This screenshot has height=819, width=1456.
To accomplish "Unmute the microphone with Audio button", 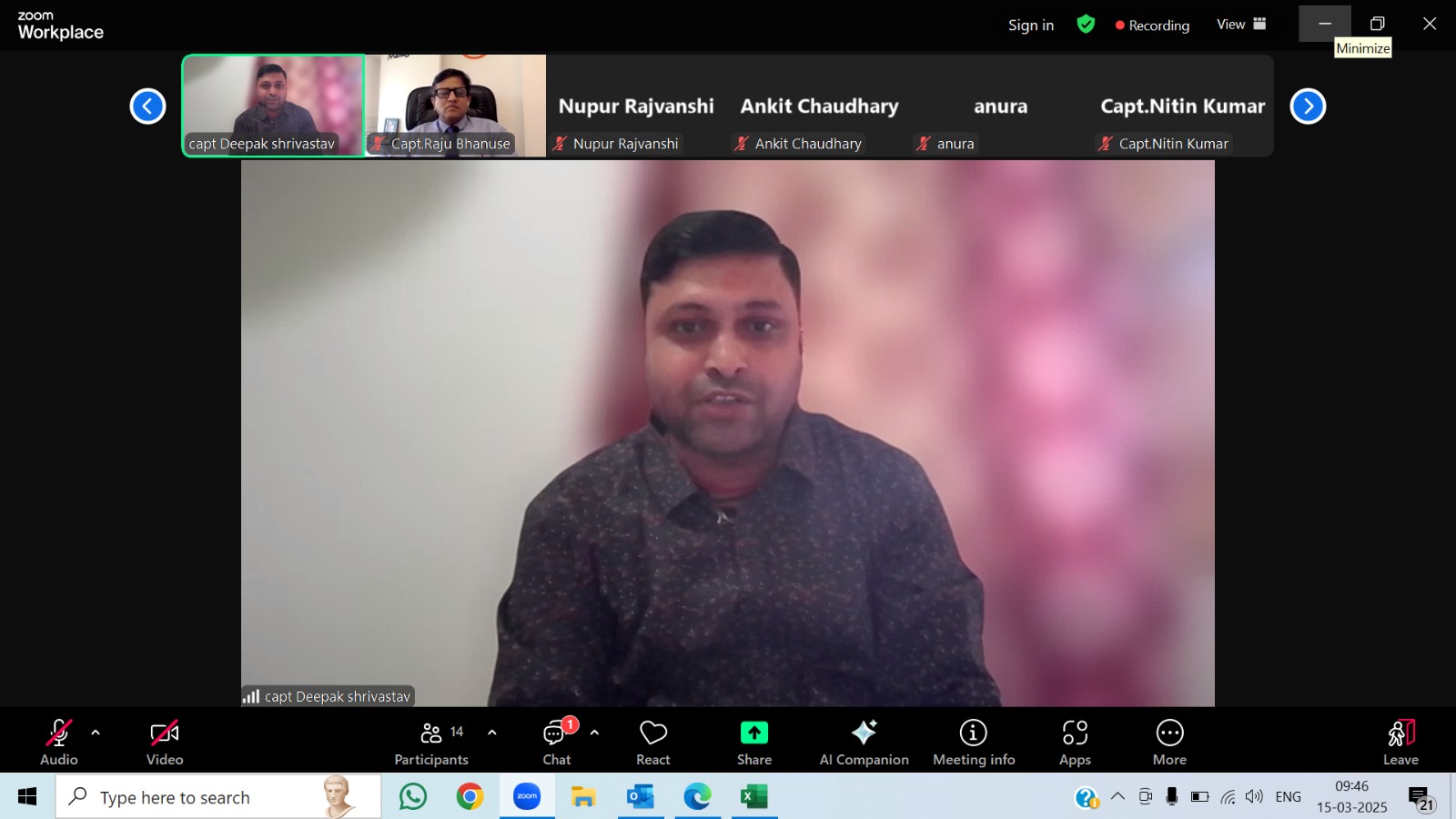I will point(59,741).
